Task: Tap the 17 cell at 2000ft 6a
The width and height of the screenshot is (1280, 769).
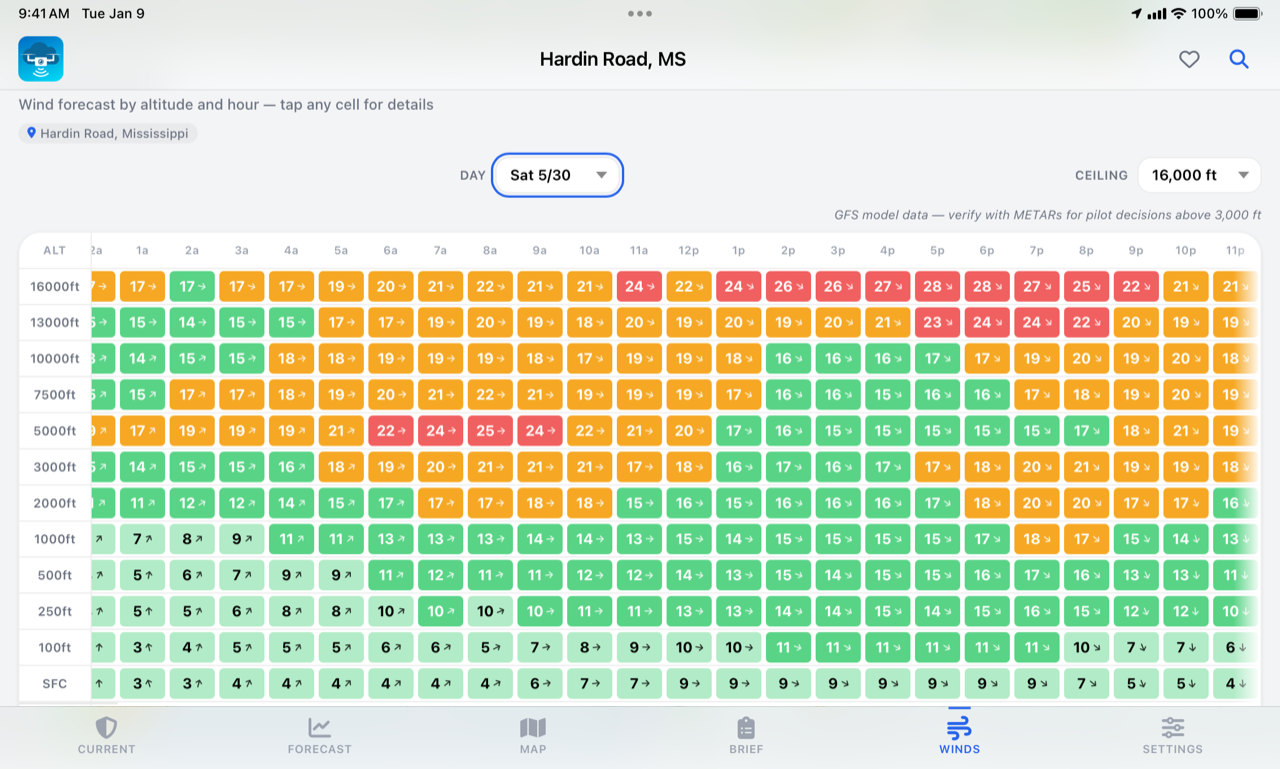Action: [391, 503]
